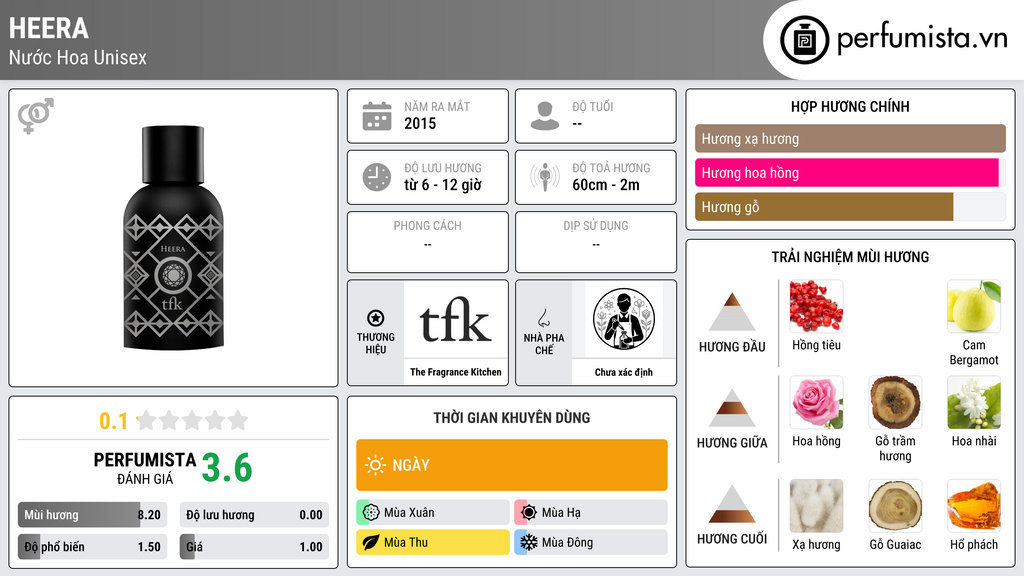Click the five-star rating row

[x=193, y=420]
